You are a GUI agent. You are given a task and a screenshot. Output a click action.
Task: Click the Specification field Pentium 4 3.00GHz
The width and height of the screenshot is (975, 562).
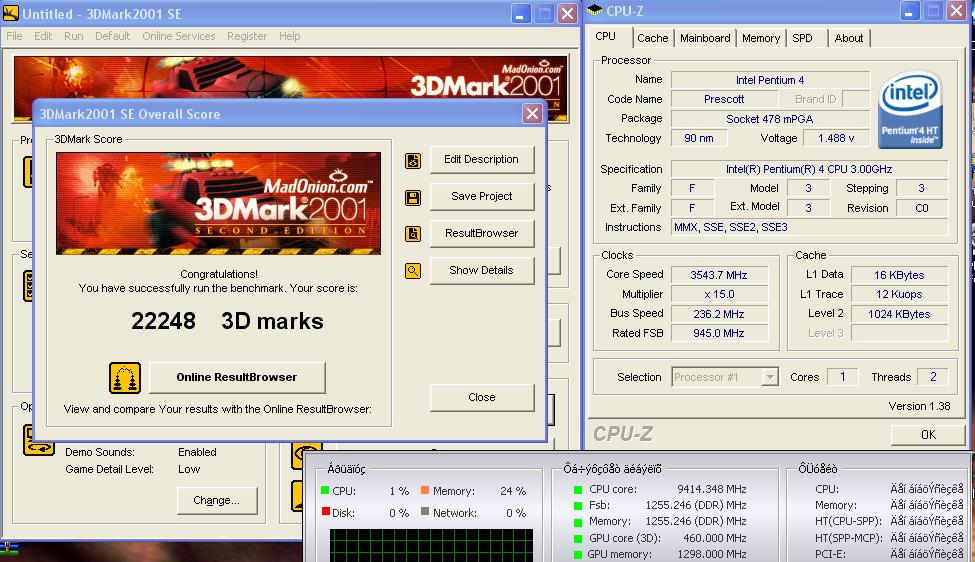(809, 169)
